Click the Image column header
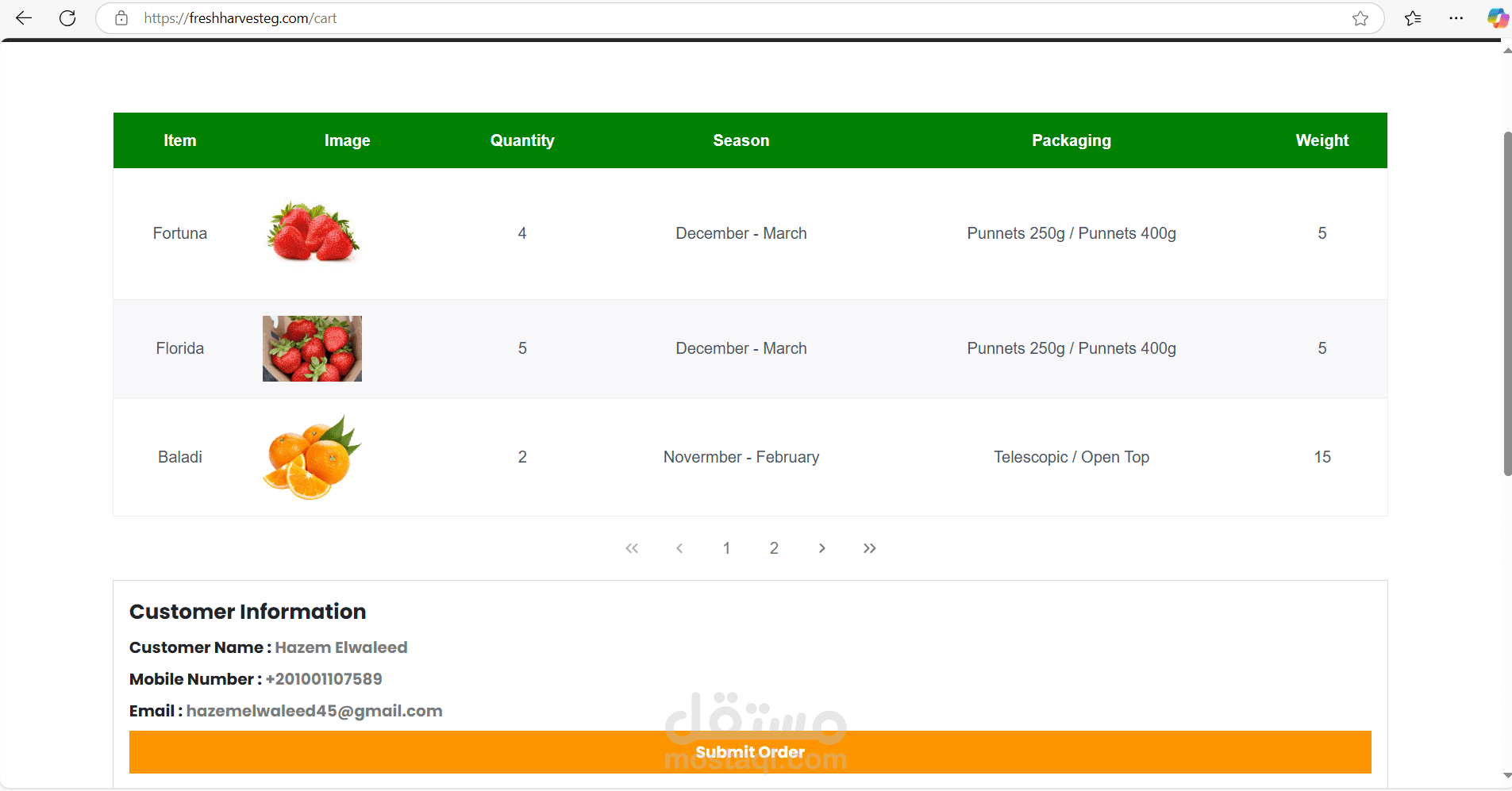Screen dimensions: 1512x791 coord(348,140)
